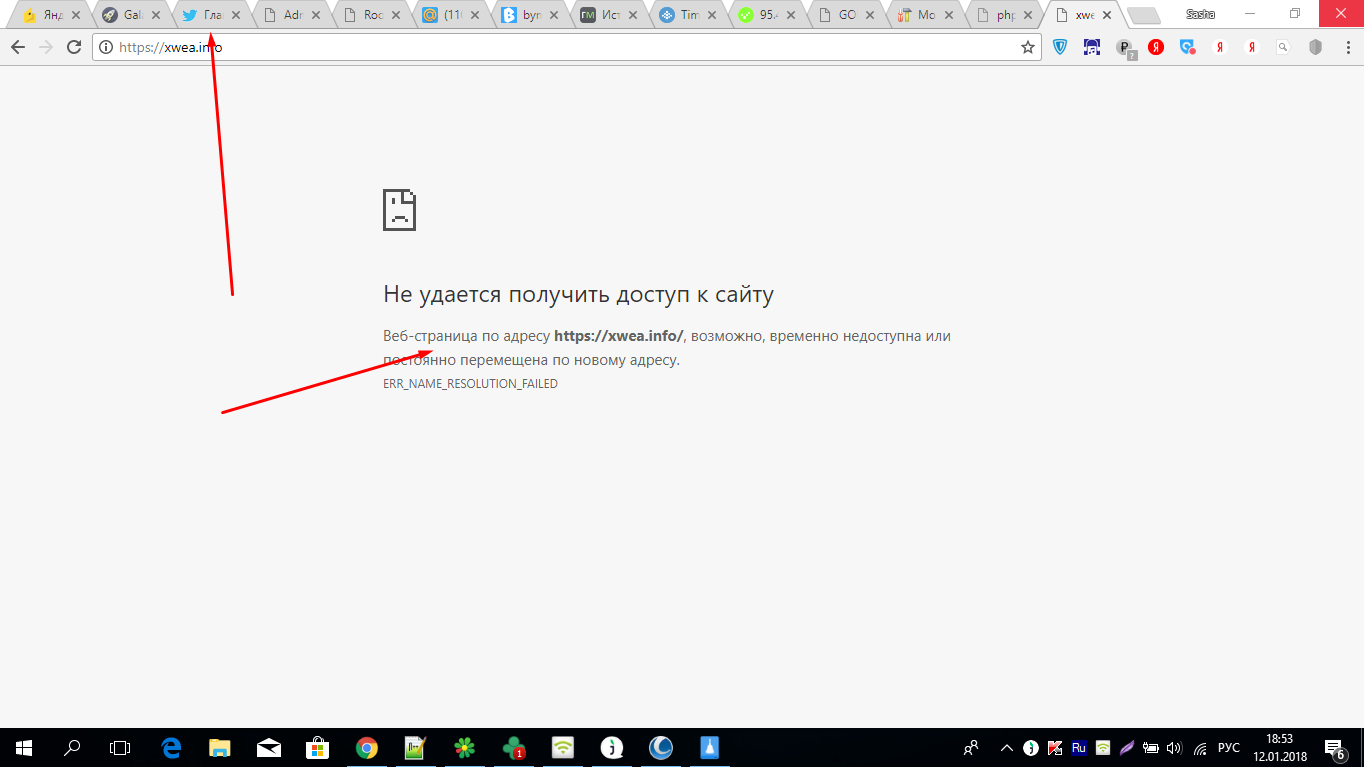The height and width of the screenshot is (767, 1364).
Task: Switch to the GO tab
Action: (845, 16)
